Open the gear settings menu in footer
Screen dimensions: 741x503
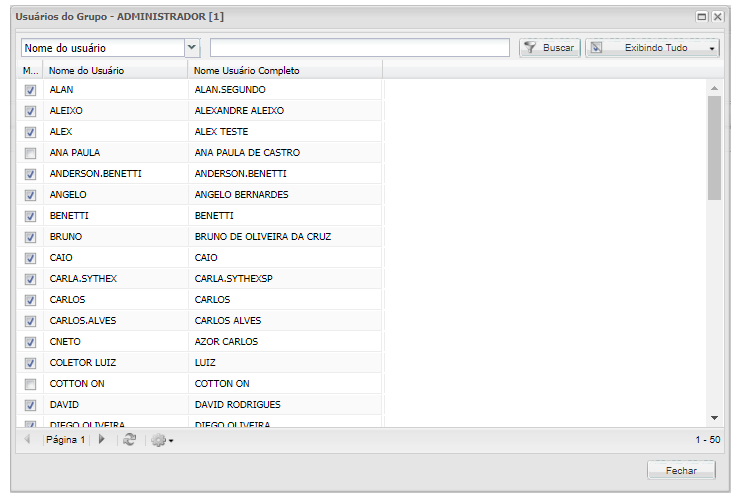[x=162, y=440]
